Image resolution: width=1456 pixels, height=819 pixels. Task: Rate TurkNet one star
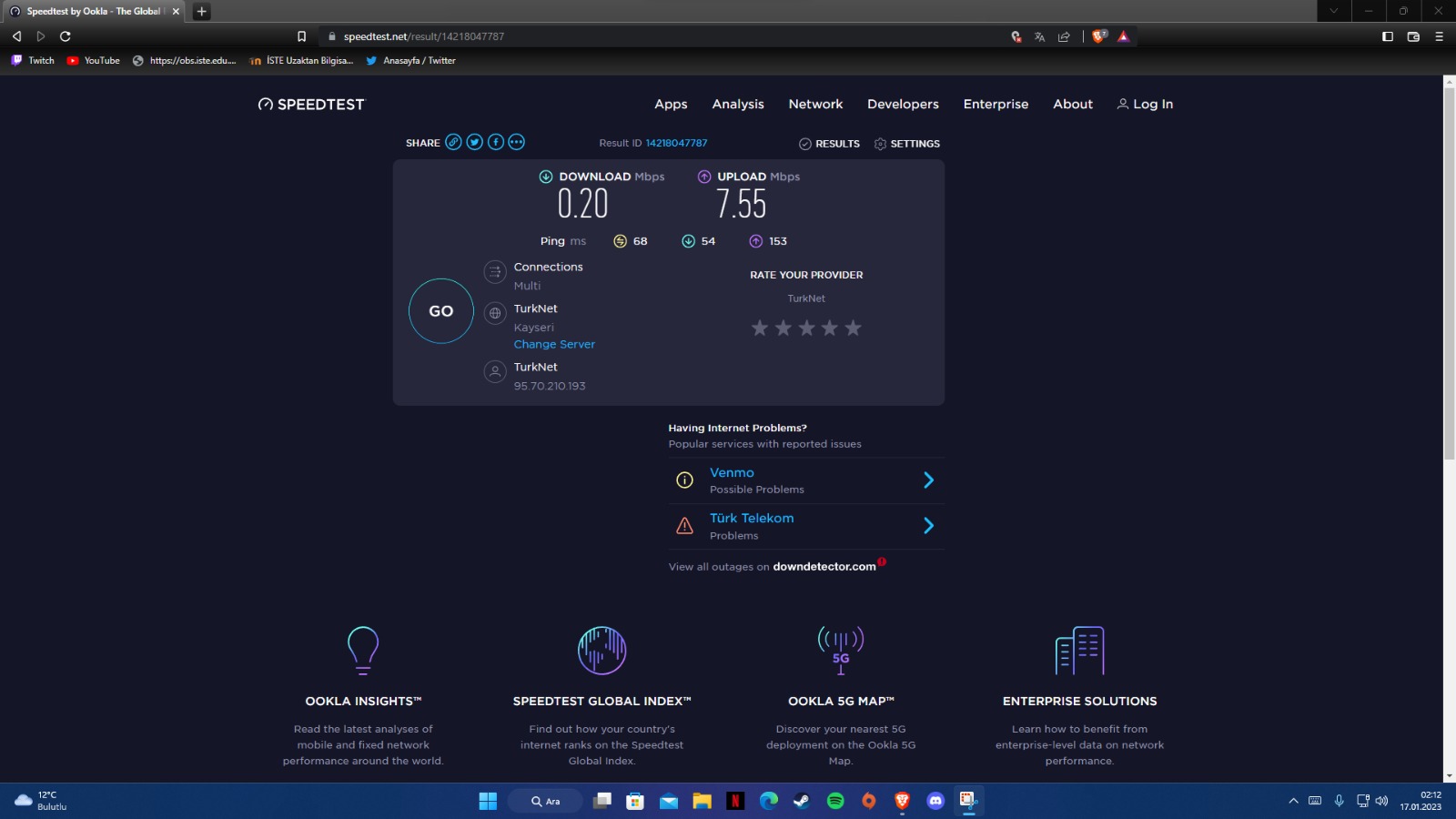pos(760,328)
